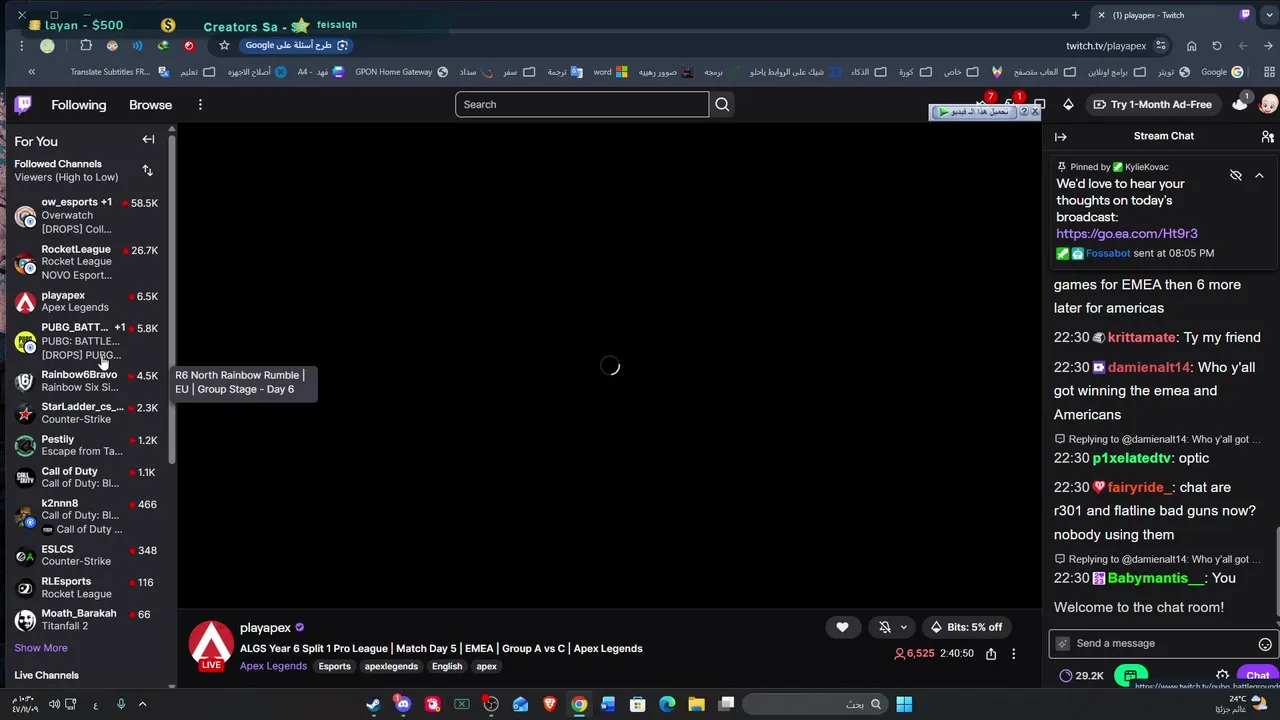The width and height of the screenshot is (1280, 720).
Task: Open Microsoft Edge from the taskbar
Action: pos(667,704)
